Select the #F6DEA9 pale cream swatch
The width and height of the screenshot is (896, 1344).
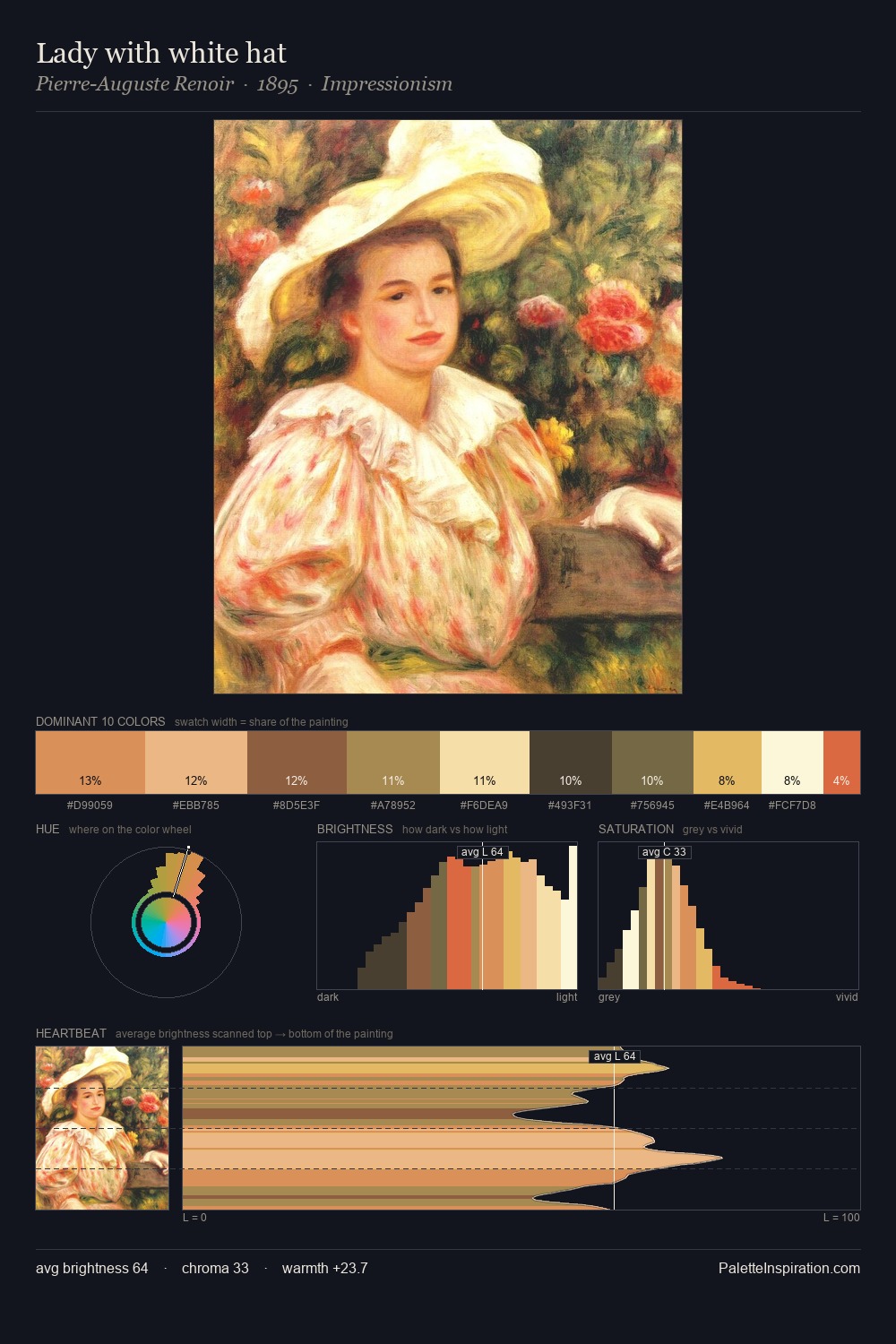pos(485,762)
